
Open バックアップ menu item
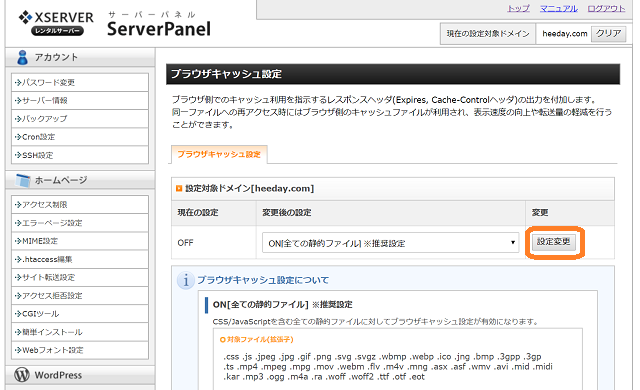point(80,119)
